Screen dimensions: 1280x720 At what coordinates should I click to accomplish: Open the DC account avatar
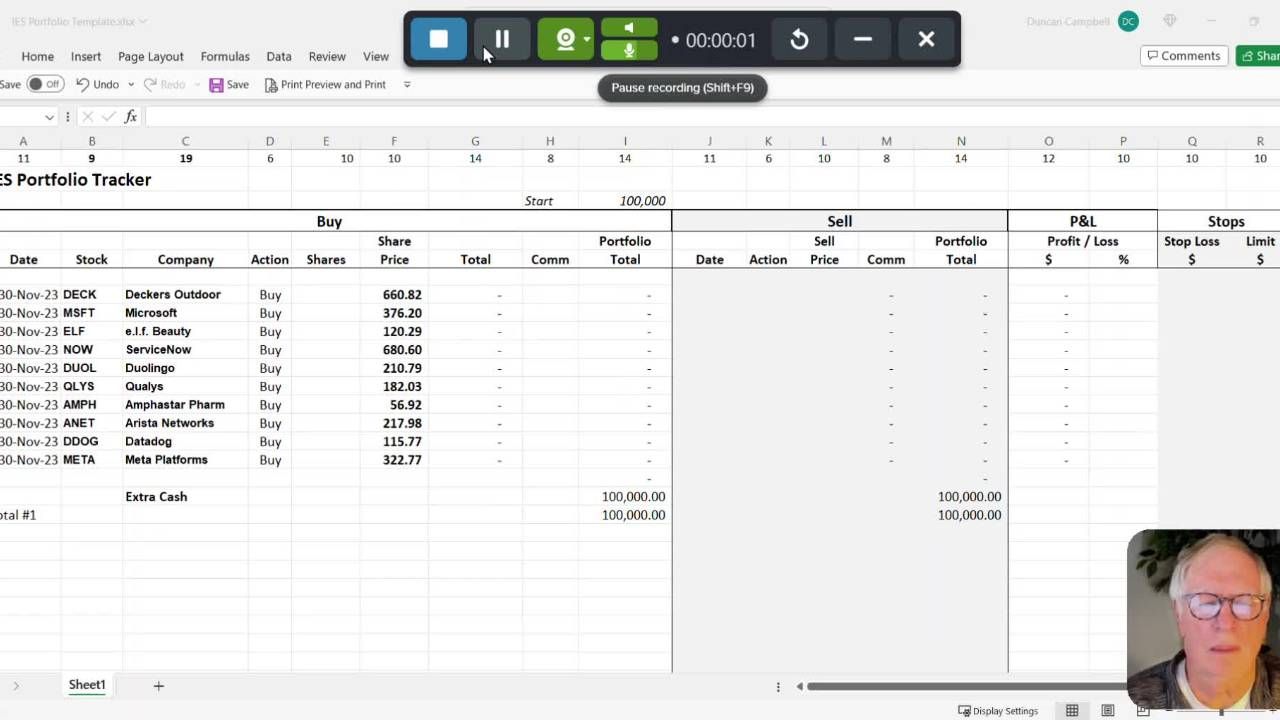point(1128,21)
